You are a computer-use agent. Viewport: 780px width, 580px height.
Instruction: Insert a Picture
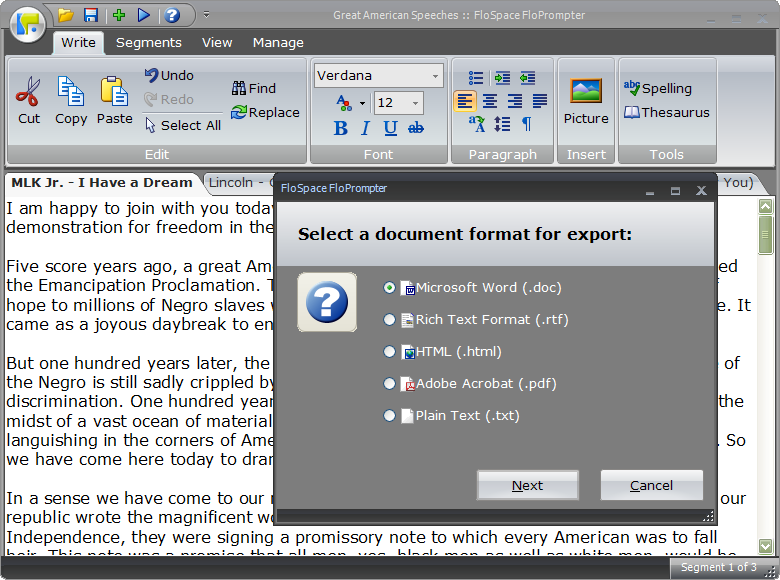coord(585,101)
